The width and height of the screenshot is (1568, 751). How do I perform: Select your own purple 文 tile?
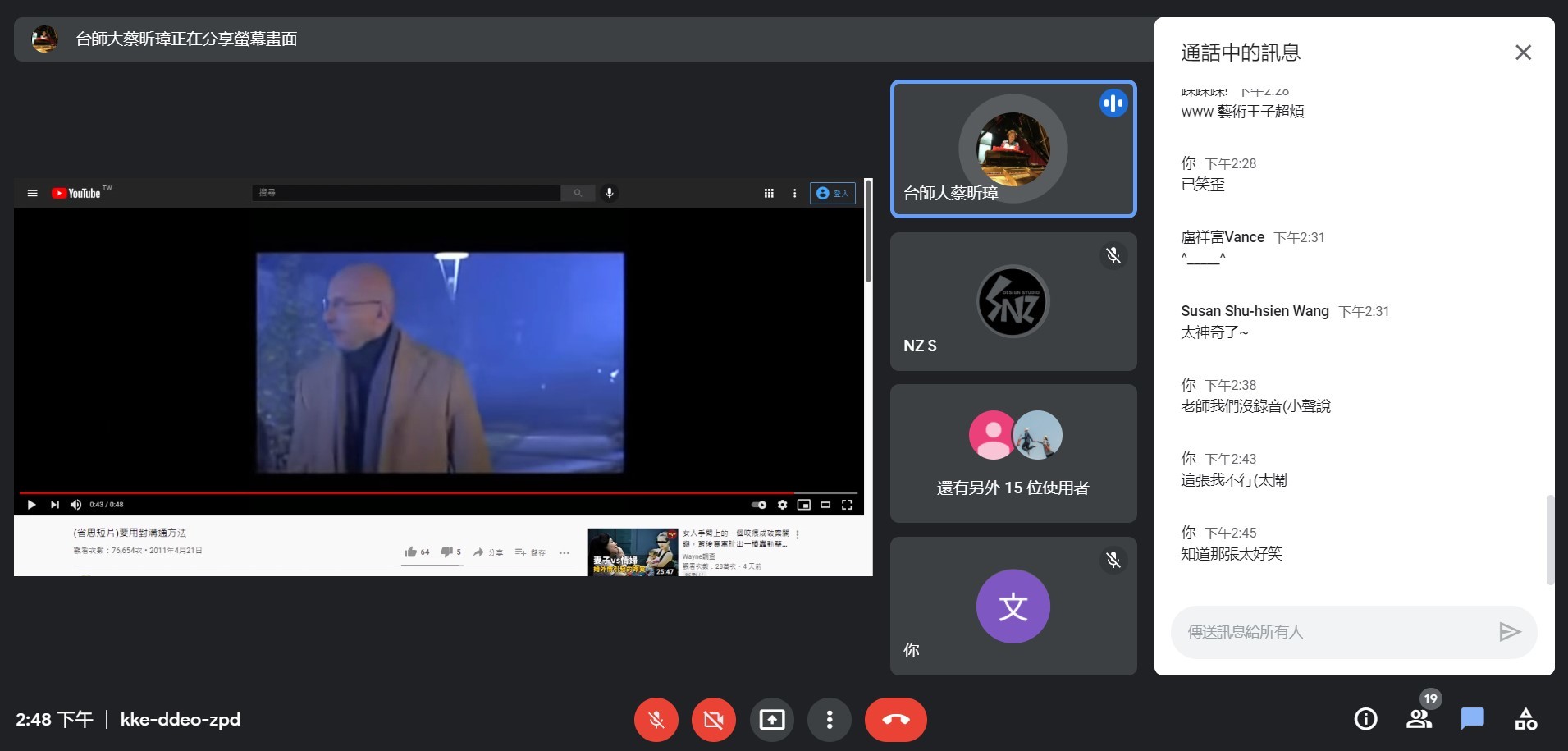tap(1013, 606)
